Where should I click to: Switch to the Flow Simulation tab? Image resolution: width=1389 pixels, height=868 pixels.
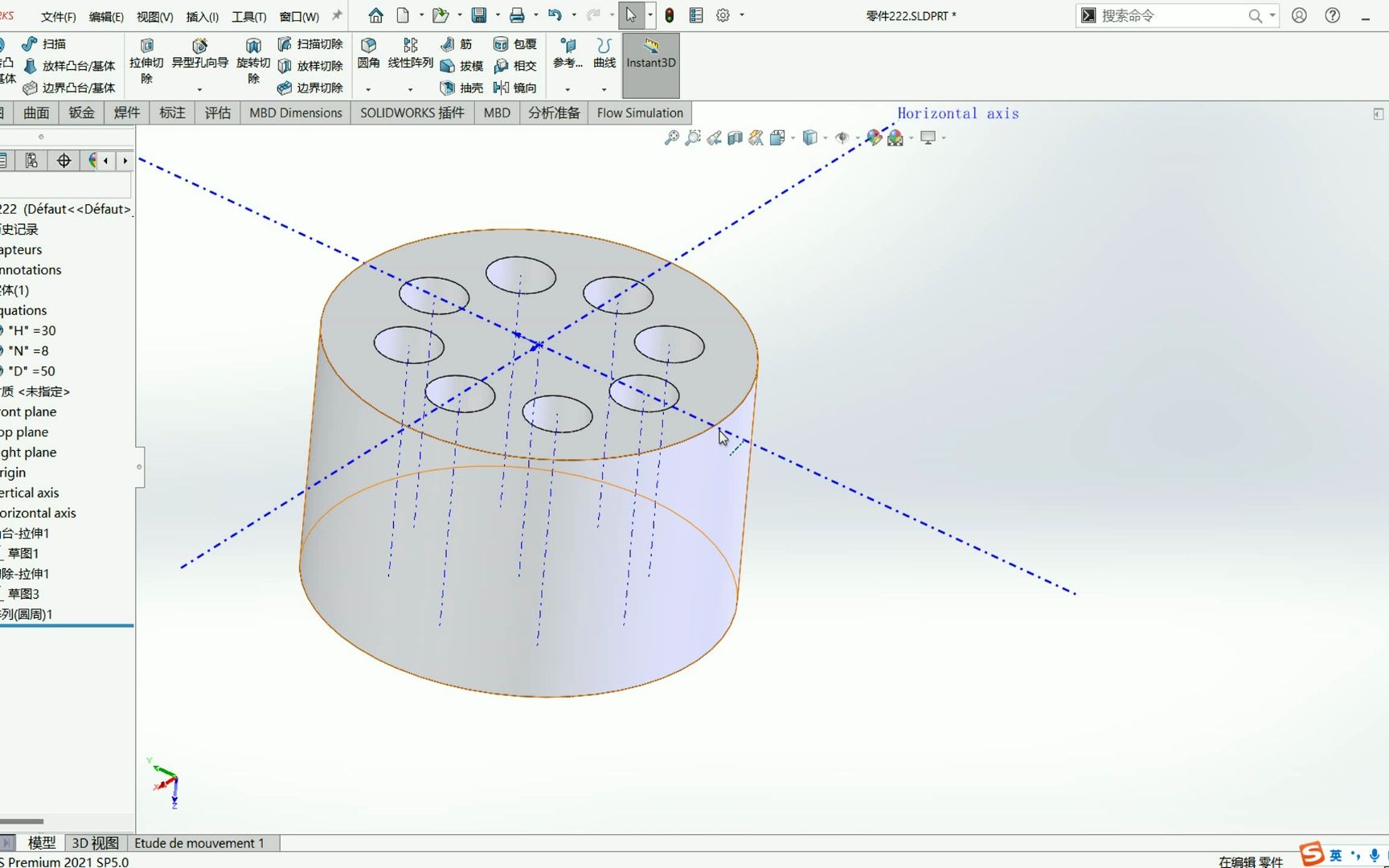click(638, 113)
